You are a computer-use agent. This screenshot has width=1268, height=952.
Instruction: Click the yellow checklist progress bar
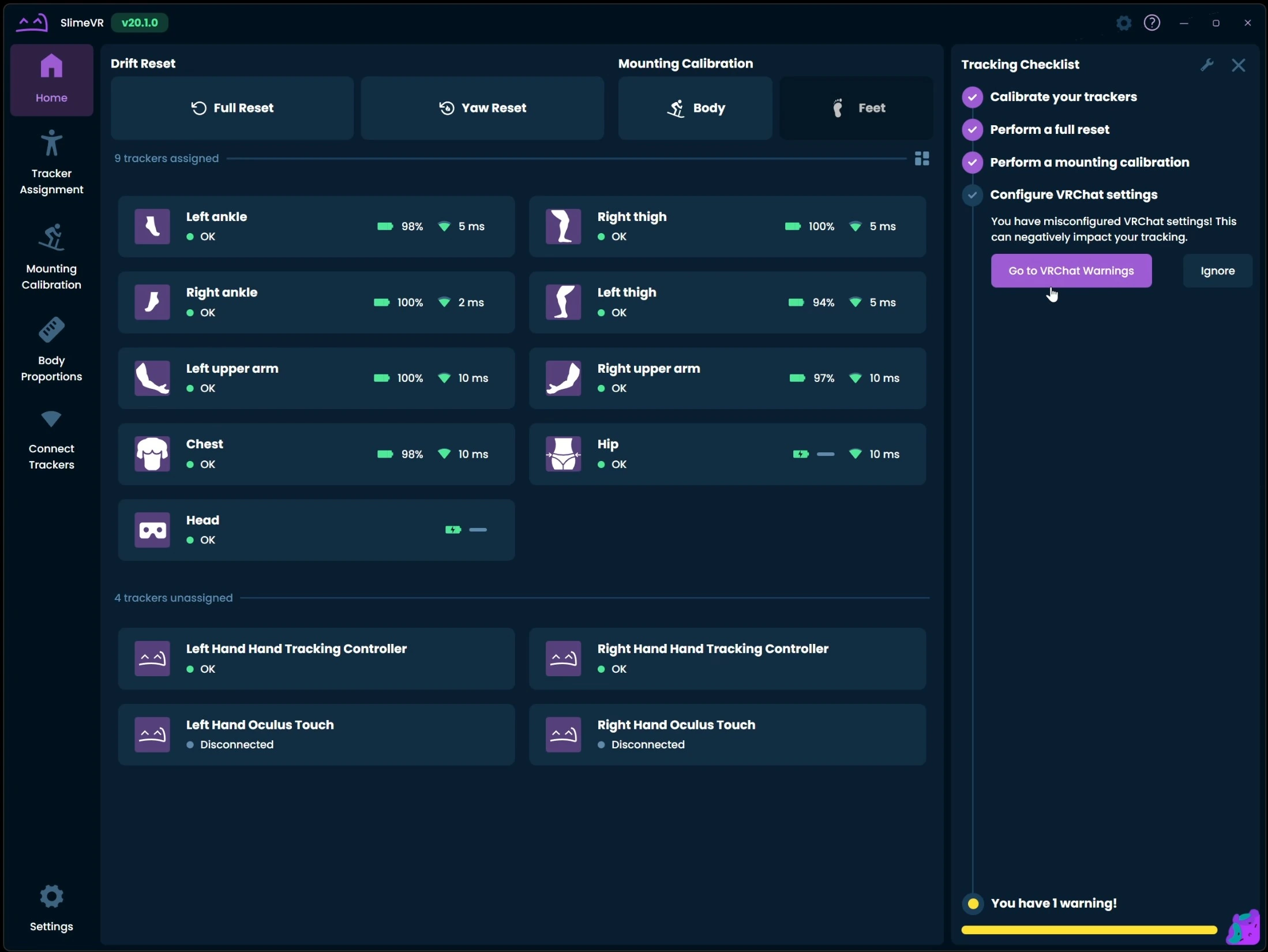(x=1089, y=930)
